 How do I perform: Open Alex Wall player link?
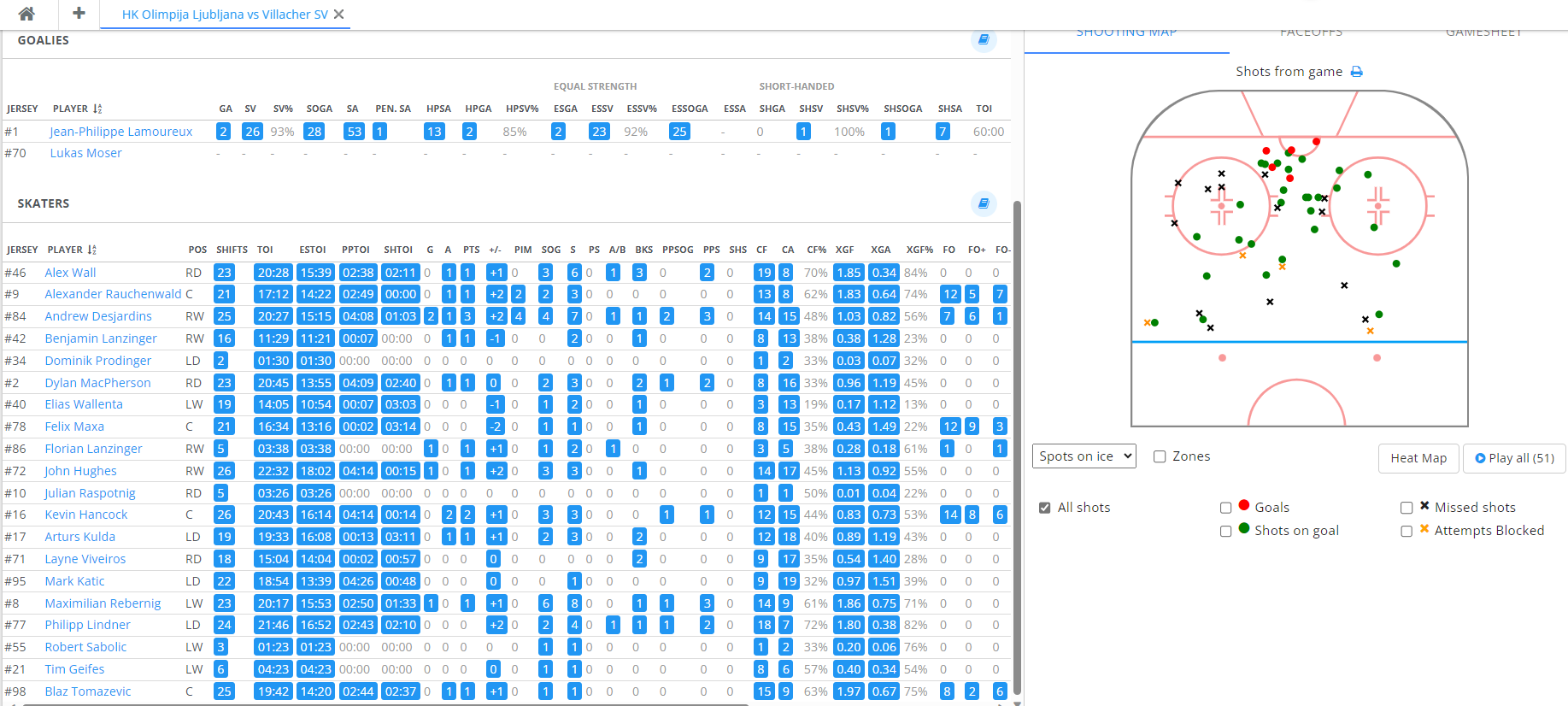pyautogui.click(x=70, y=273)
